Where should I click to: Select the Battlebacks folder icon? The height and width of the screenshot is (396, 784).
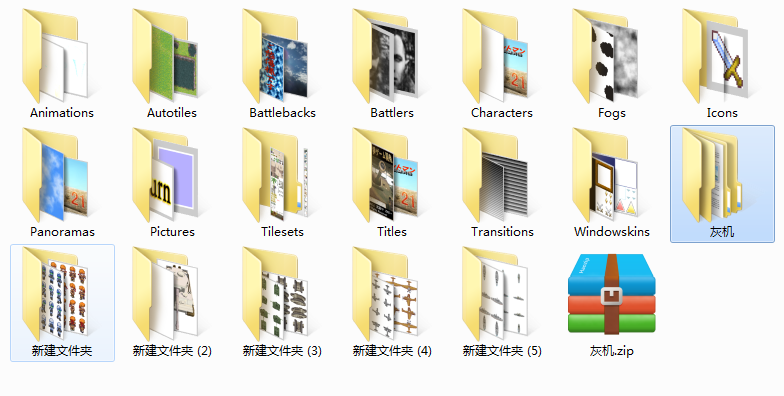coord(275,55)
